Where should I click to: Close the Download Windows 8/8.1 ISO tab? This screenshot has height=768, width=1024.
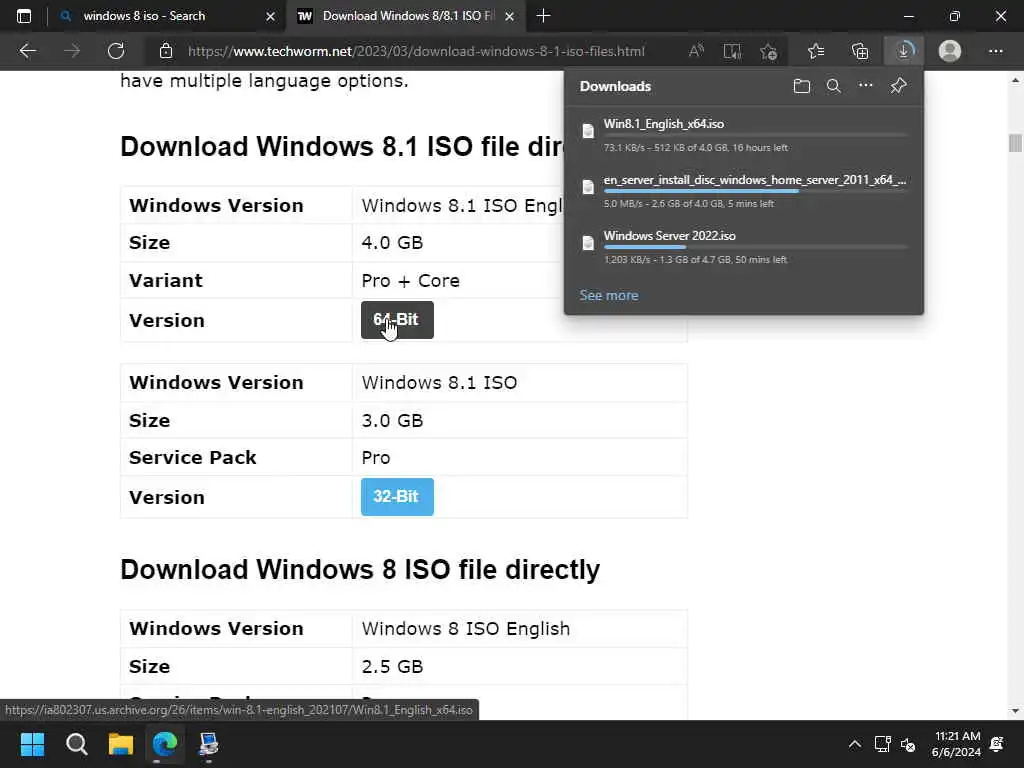click(x=509, y=16)
